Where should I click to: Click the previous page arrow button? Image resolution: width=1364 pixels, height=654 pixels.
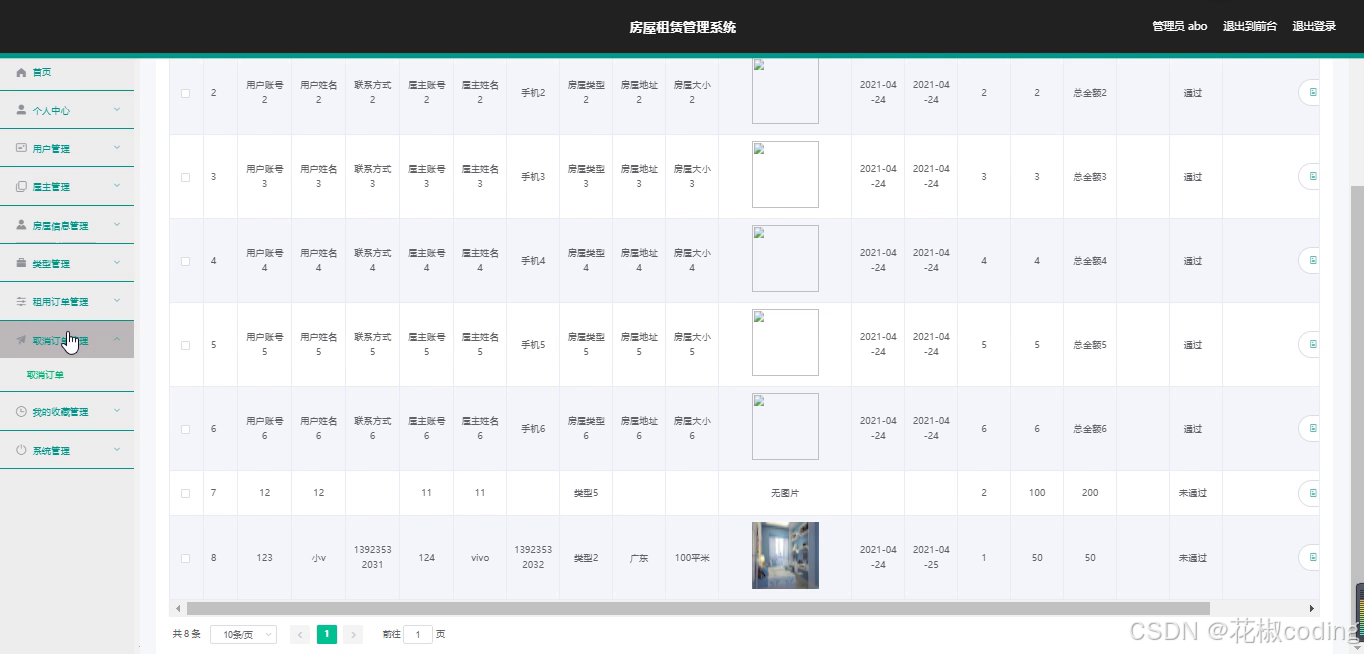point(299,634)
